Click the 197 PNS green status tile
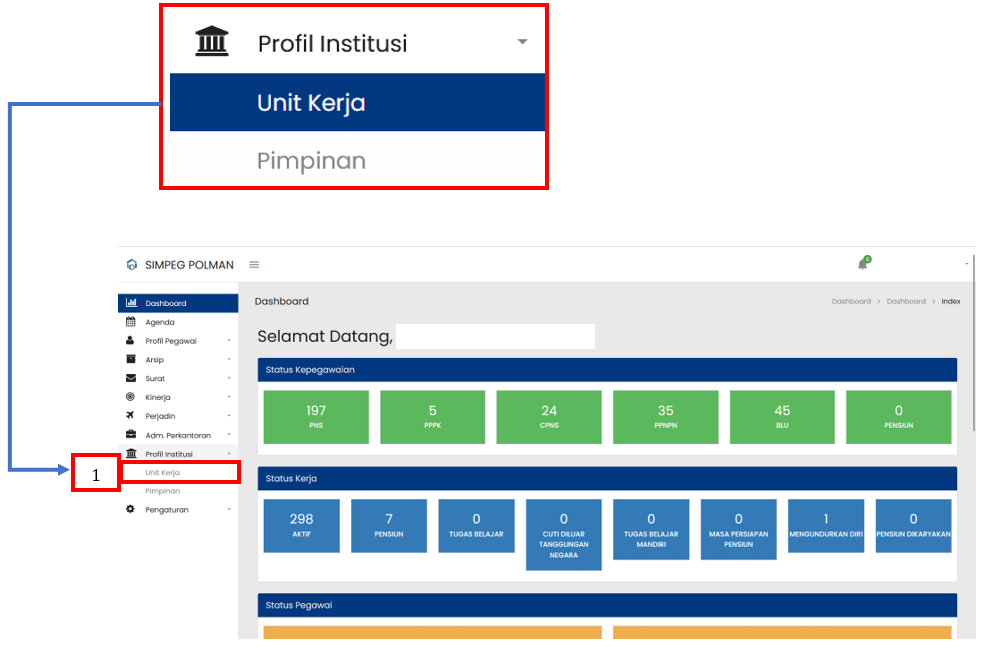Viewport: 988px width, 648px height. (x=316, y=417)
